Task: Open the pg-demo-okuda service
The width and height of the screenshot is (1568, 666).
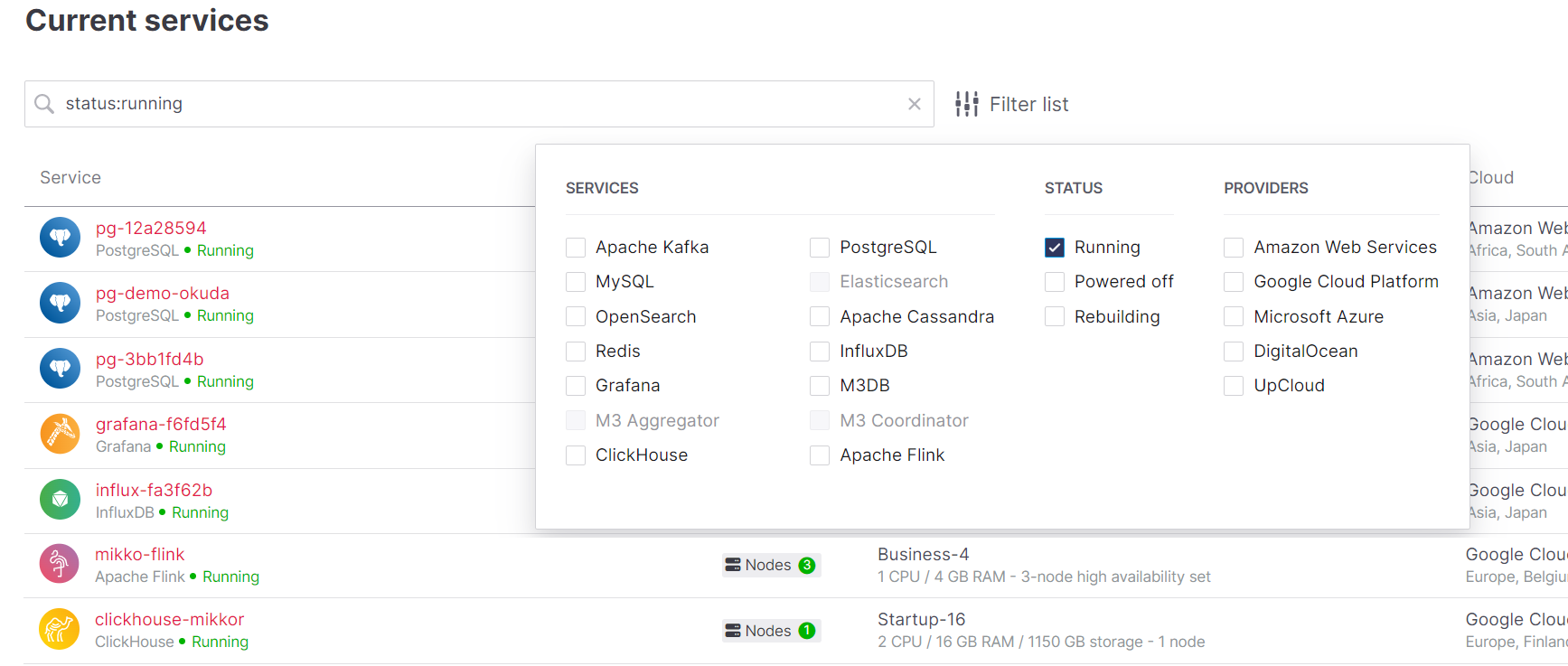Action: [x=163, y=294]
